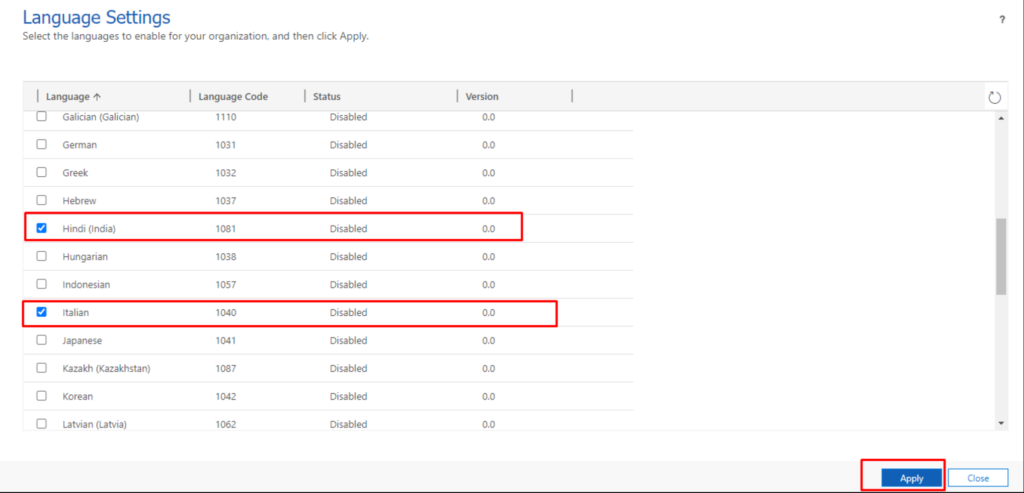Select the Latvian (Latvia) checkbox
Viewport: 1024px width, 493px height.
(41, 423)
